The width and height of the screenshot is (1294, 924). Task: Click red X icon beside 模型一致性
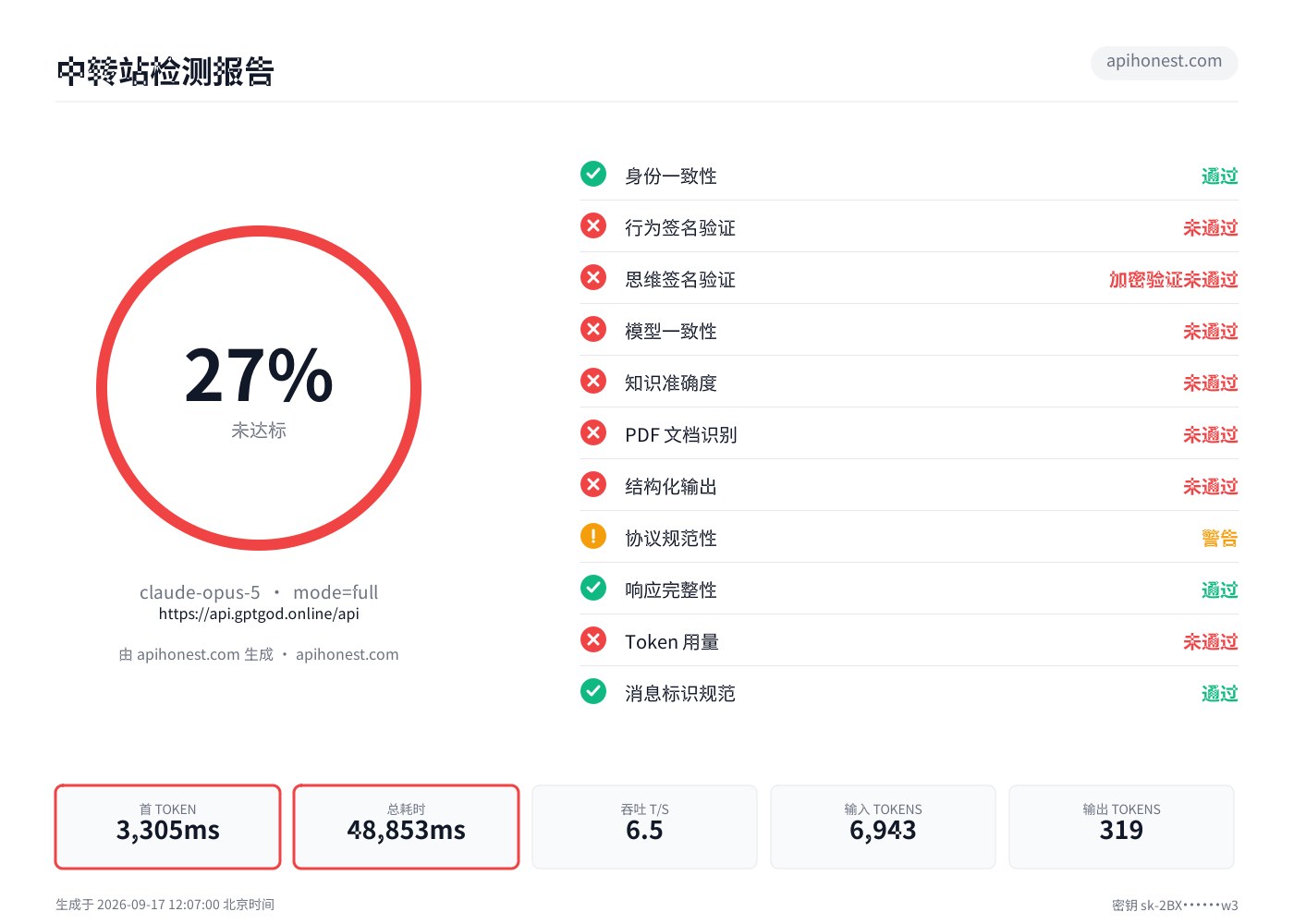[x=593, y=329]
